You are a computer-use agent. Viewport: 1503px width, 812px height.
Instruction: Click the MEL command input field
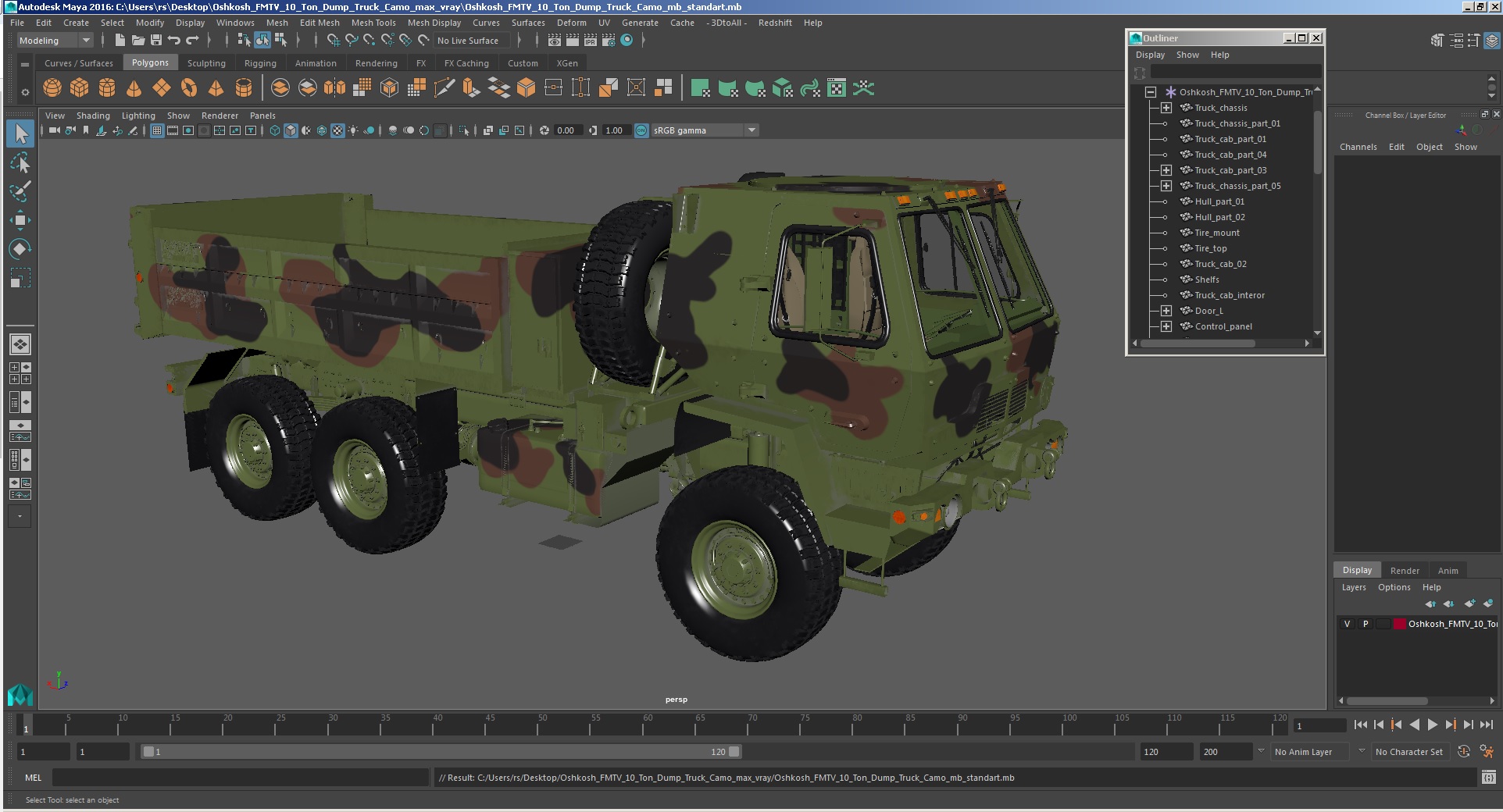pos(240,778)
